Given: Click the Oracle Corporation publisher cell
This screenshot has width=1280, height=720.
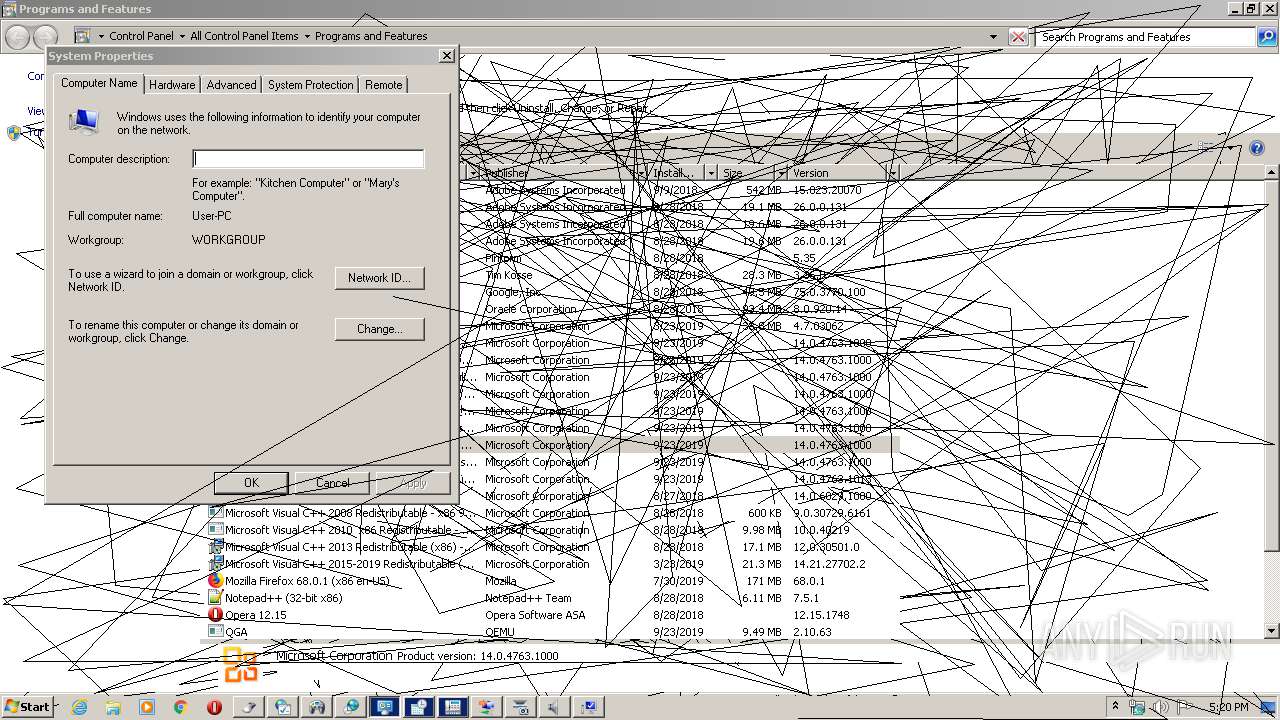Looking at the screenshot, I should 531,309.
